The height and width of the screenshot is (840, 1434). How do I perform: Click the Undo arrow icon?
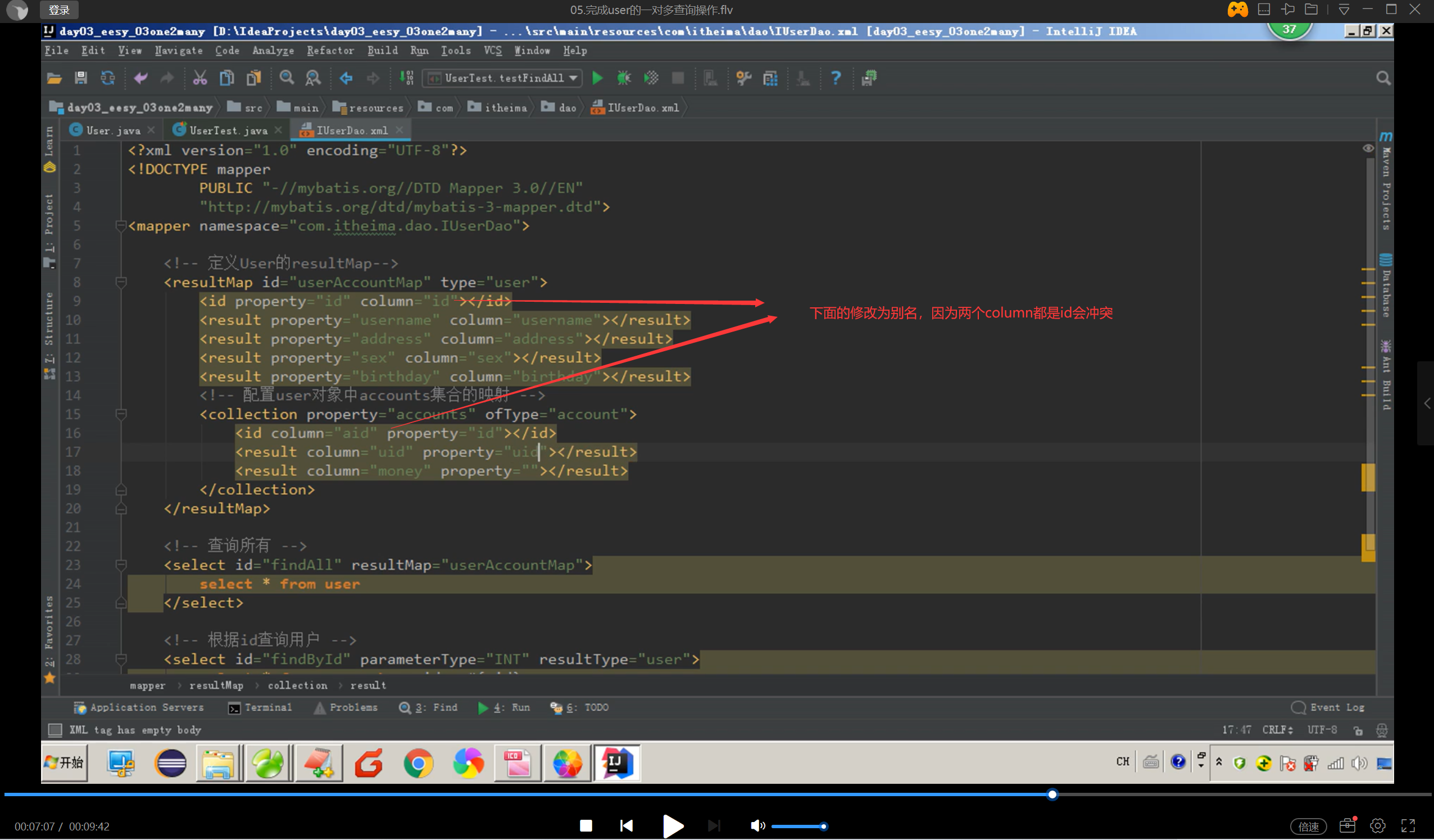pyautogui.click(x=140, y=78)
